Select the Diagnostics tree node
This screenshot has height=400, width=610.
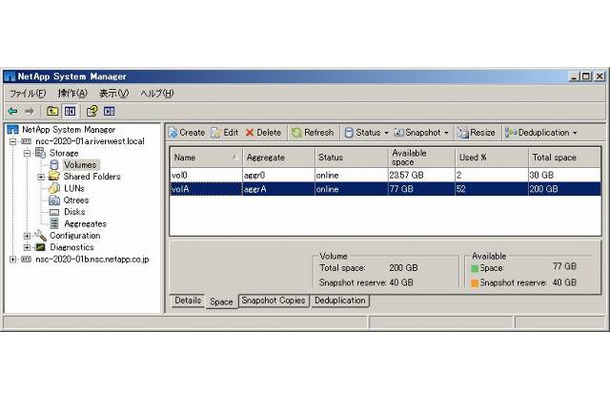[x=72, y=247]
